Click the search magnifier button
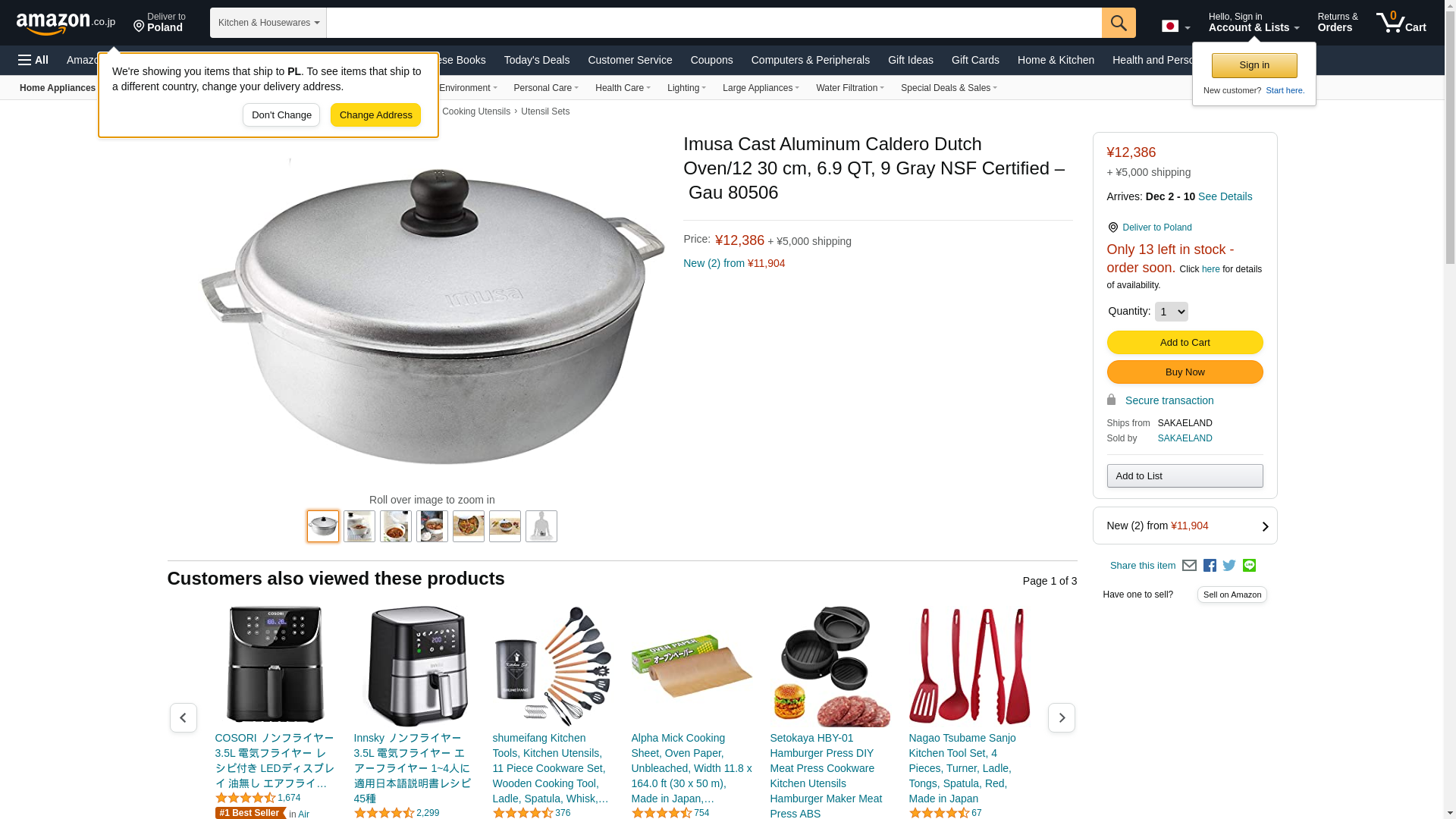This screenshot has height=819, width=1456. pos(1119,23)
